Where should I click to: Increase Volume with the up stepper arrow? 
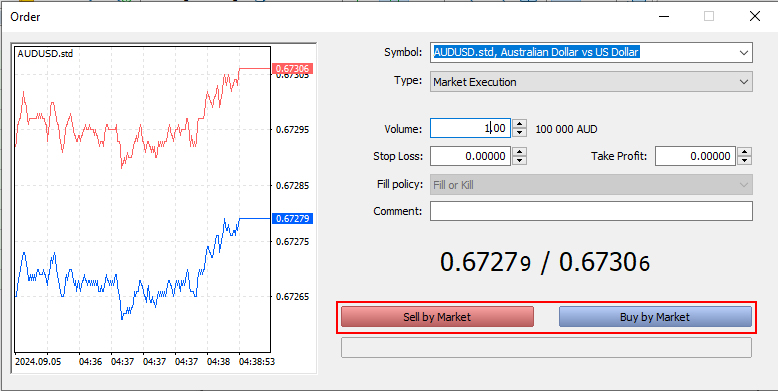point(519,124)
